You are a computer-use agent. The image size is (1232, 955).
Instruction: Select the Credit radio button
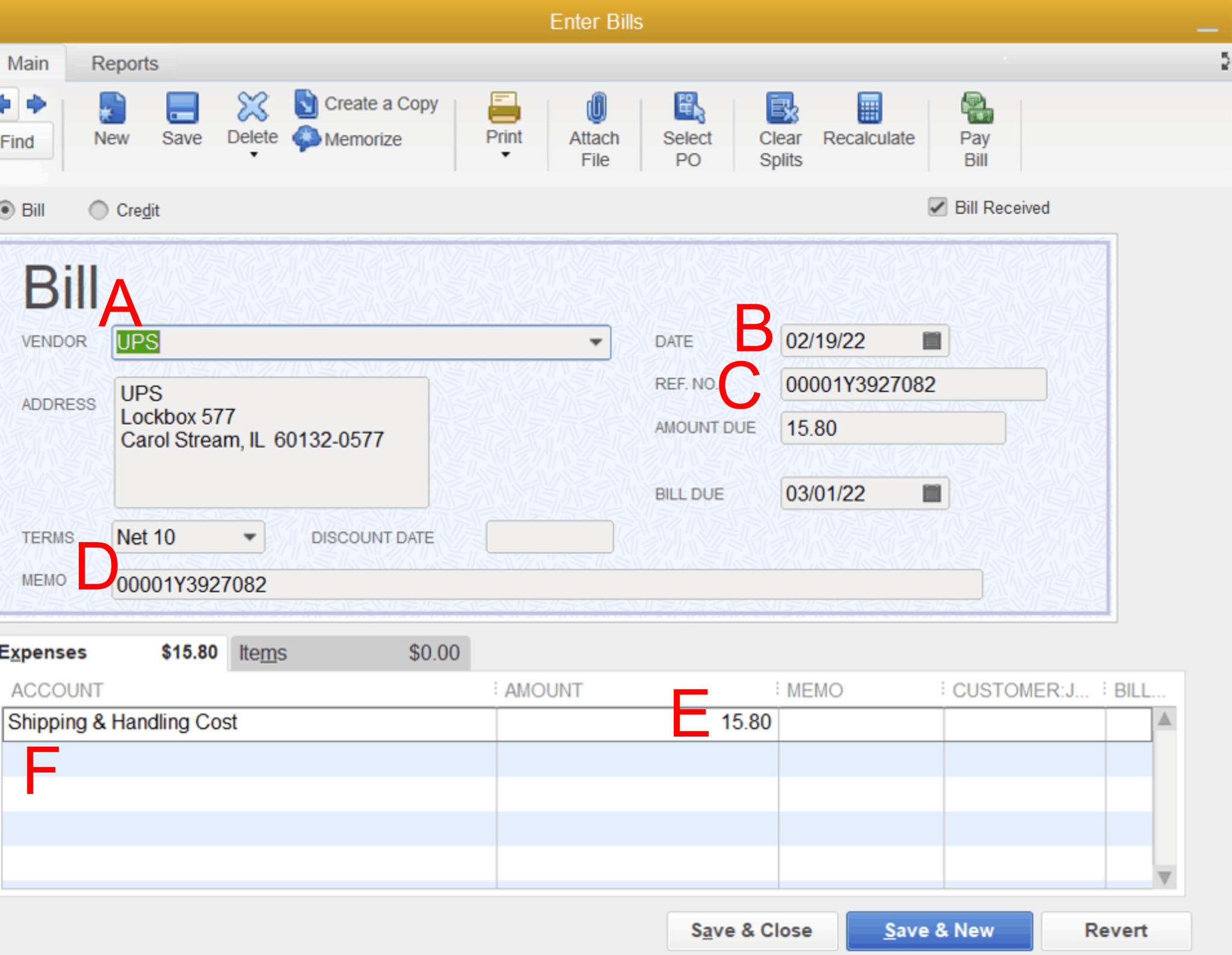pyautogui.click(x=99, y=210)
